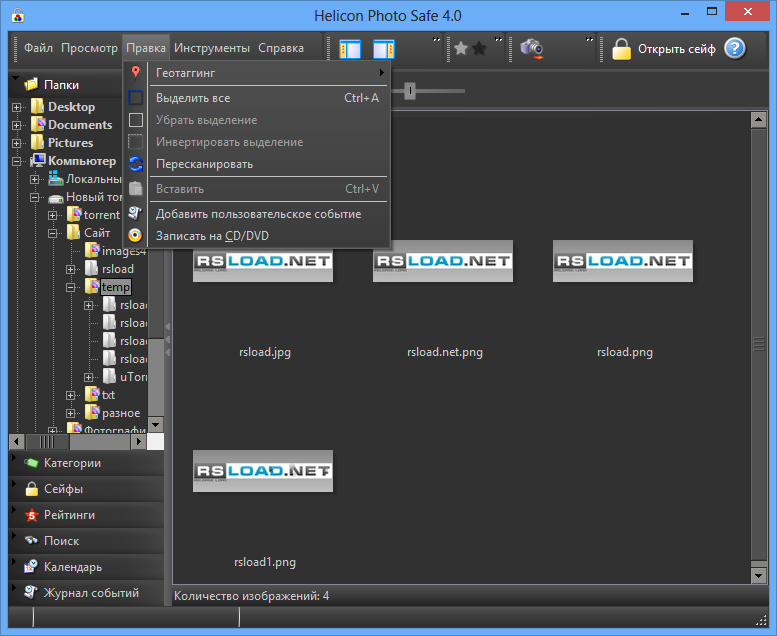
Task: Open the Поиск panel
Action: (86, 541)
